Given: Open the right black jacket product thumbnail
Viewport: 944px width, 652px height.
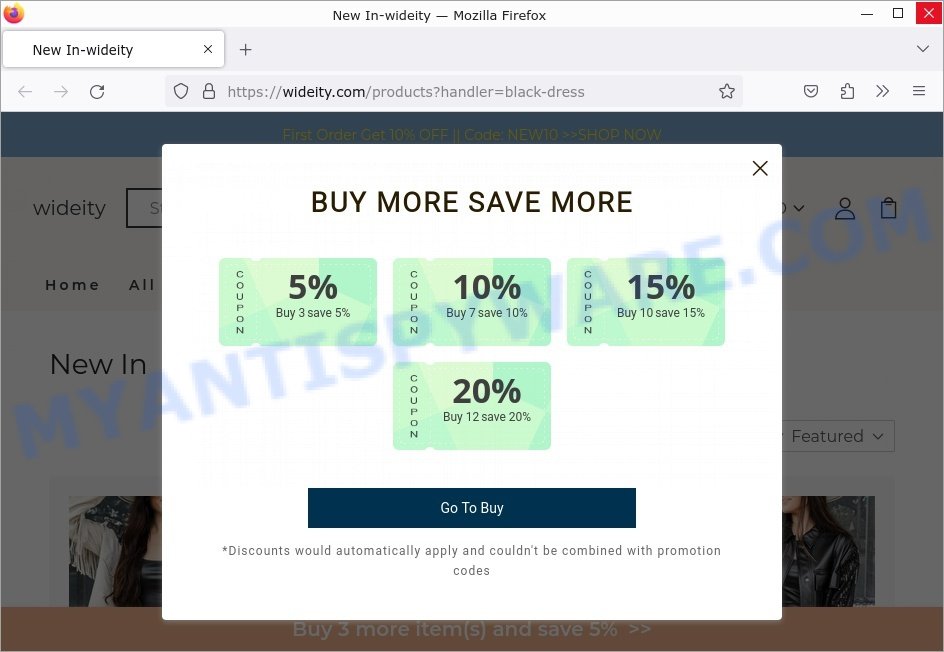Looking at the screenshot, I should click(828, 551).
